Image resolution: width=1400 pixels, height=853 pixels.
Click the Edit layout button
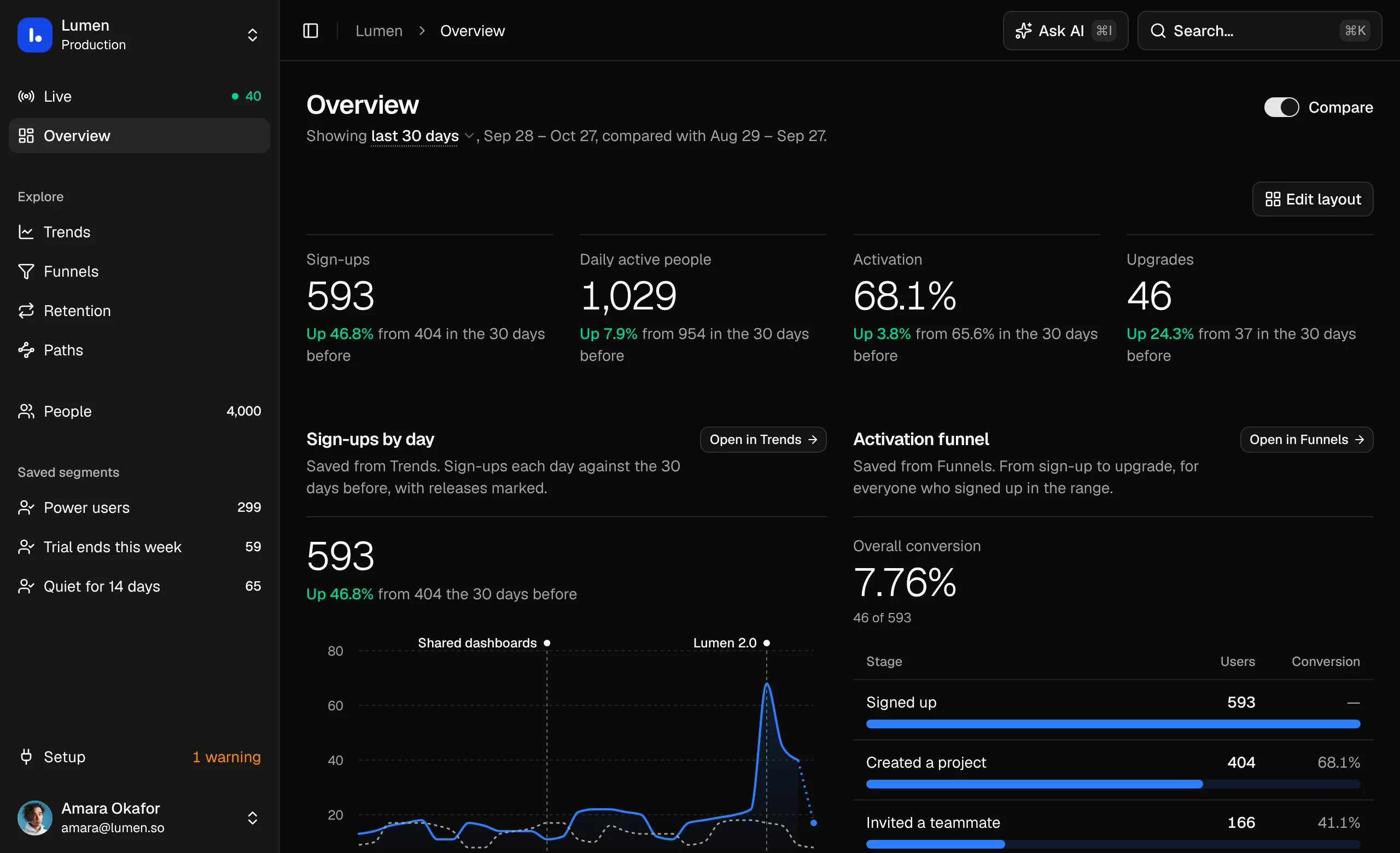1312,200
